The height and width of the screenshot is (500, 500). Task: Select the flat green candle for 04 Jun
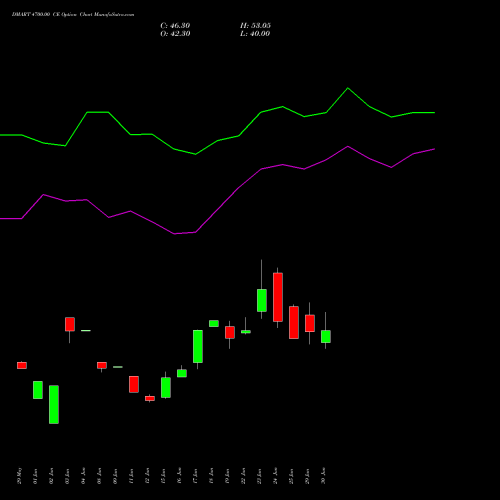[x=86, y=330]
